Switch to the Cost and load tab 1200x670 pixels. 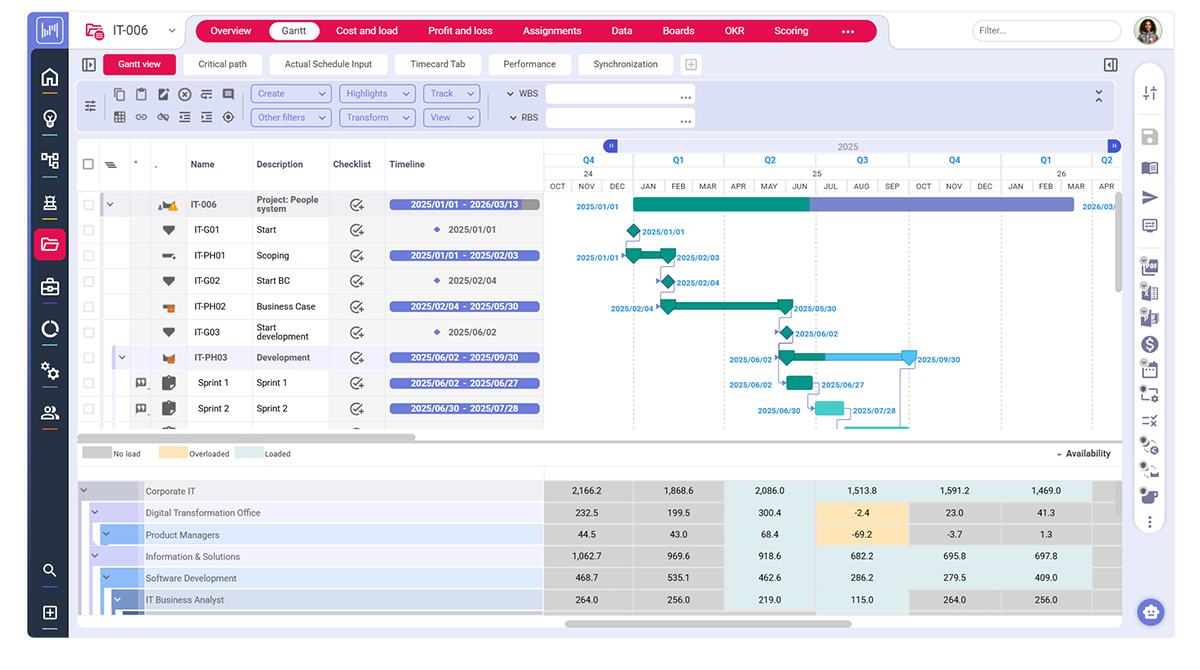366,31
